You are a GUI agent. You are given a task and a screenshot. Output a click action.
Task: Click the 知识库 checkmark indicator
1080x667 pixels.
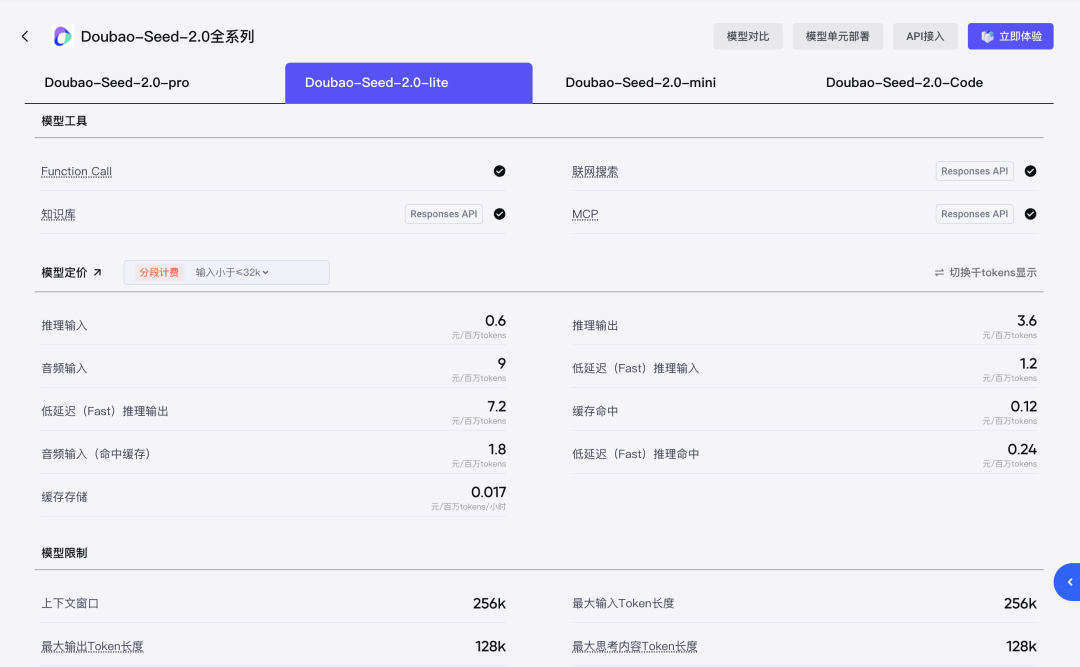point(499,214)
